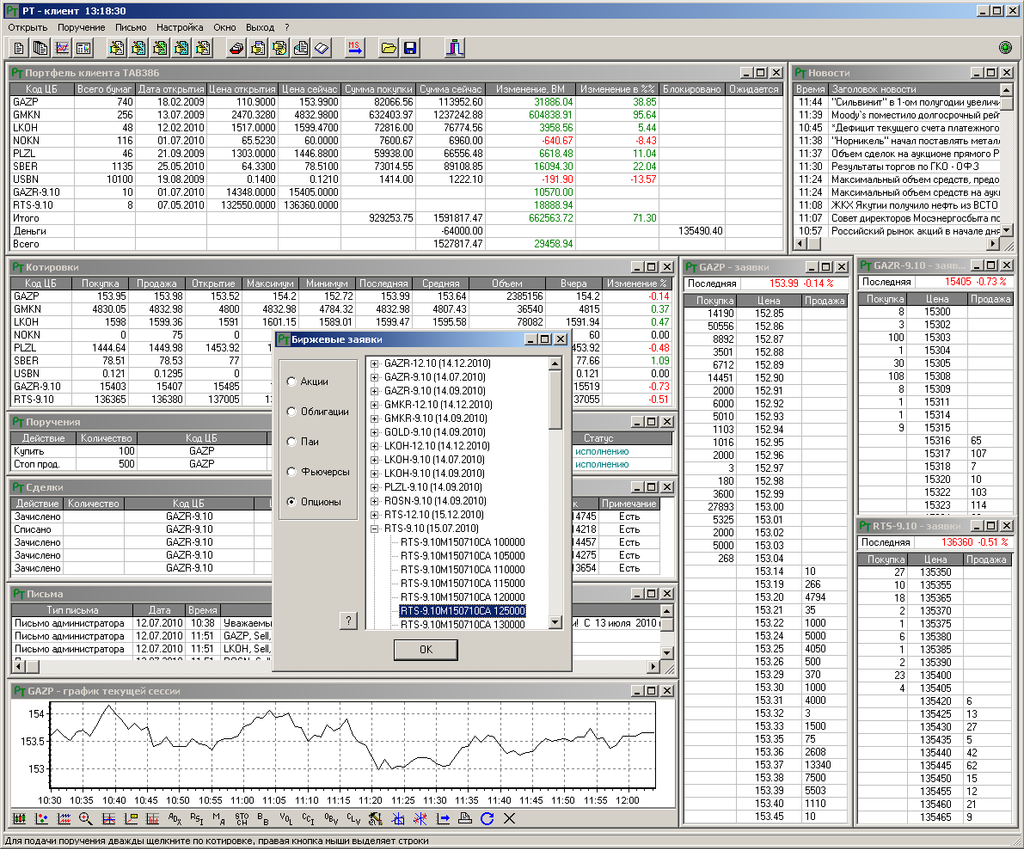Click the yellow open folder toolbar icon

tap(389, 48)
